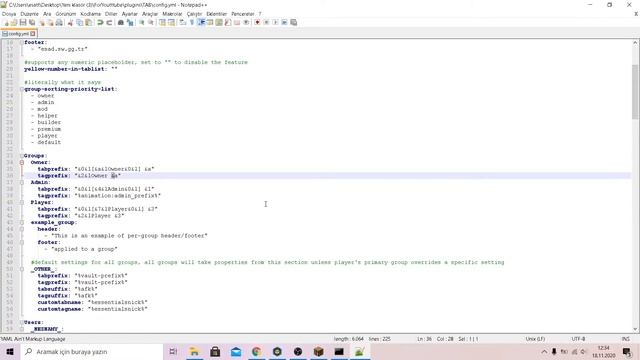Viewport: 640px width, 360px height.
Task: Click in the taskbar search box
Action: [x=91, y=351]
